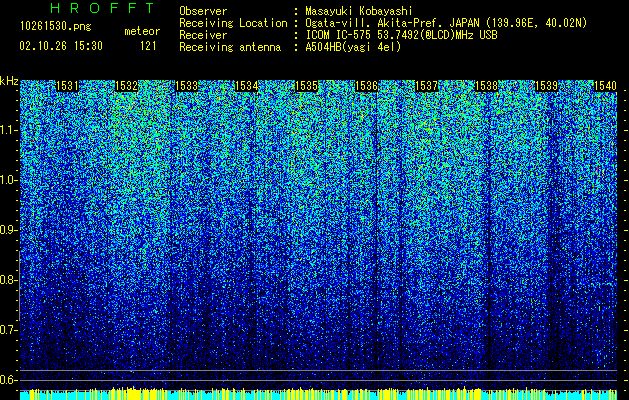Viewport: 629px width, 400px height.
Task: Click the 1536 time marker
Action: (367, 86)
